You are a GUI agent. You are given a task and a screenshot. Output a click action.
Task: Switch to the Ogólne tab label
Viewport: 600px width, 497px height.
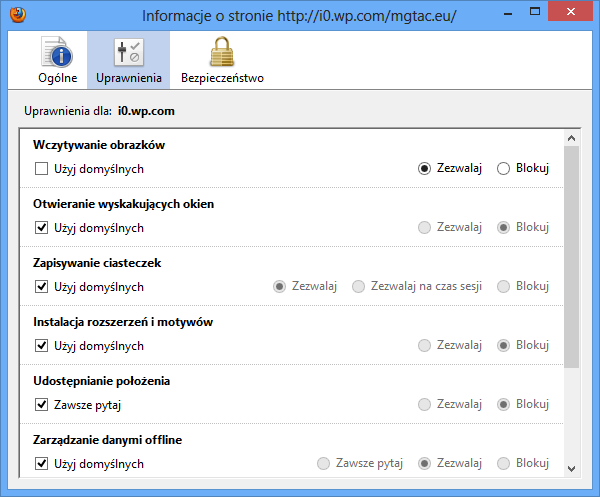(x=58, y=78)
